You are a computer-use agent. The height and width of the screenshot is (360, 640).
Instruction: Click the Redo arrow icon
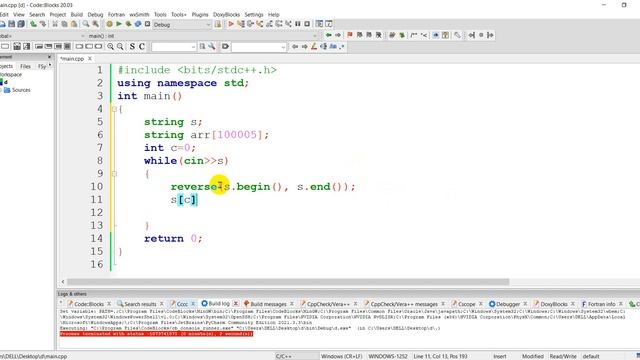pyautogui.click(x=42, y=24)
